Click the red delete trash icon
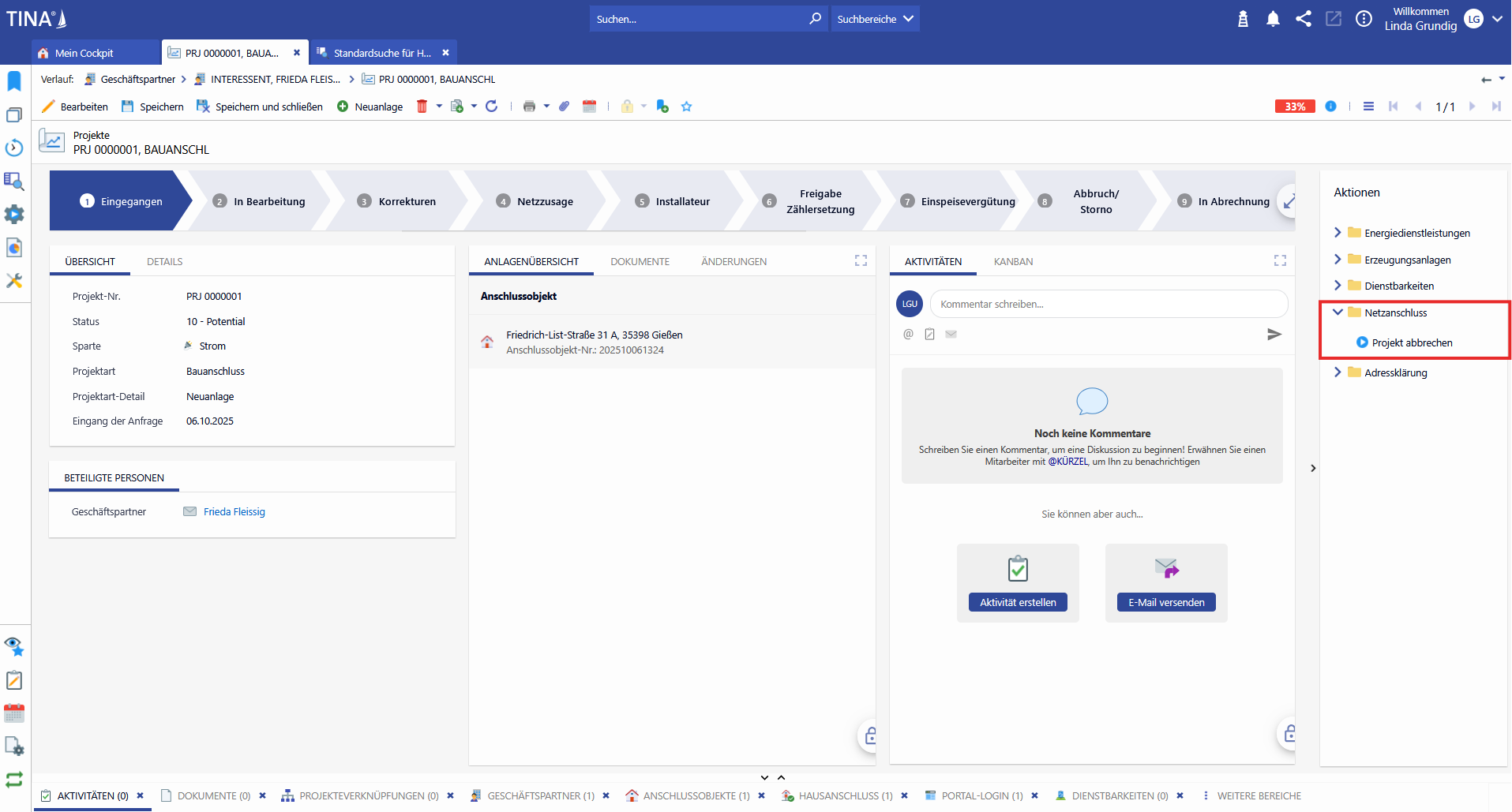This screenshot has width=1512, height=812. [422, 107]
